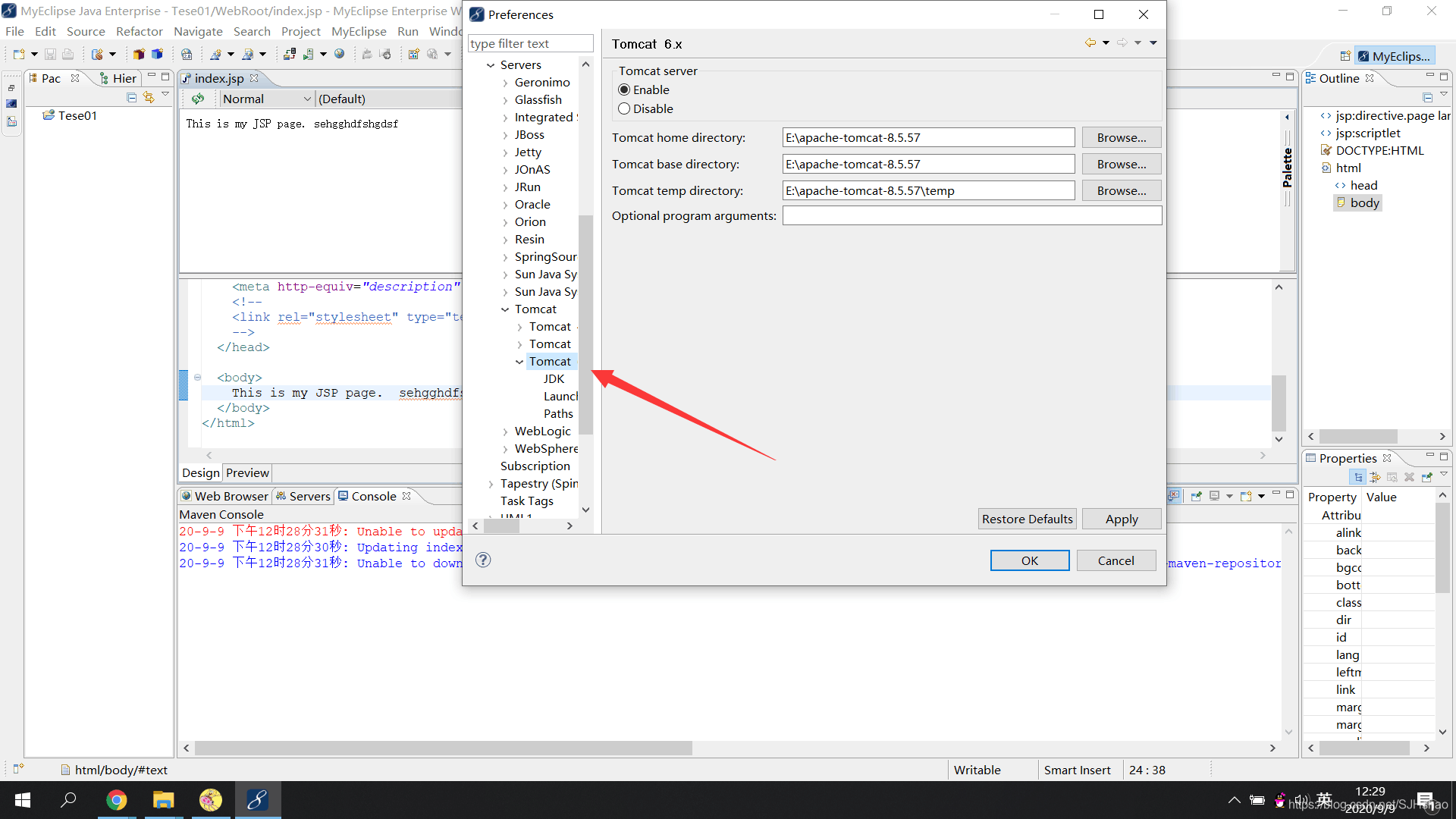Click Browse for Tomcat temp directory
The height and width of the screenshot is (819, 1456).
pos(1122,190)
